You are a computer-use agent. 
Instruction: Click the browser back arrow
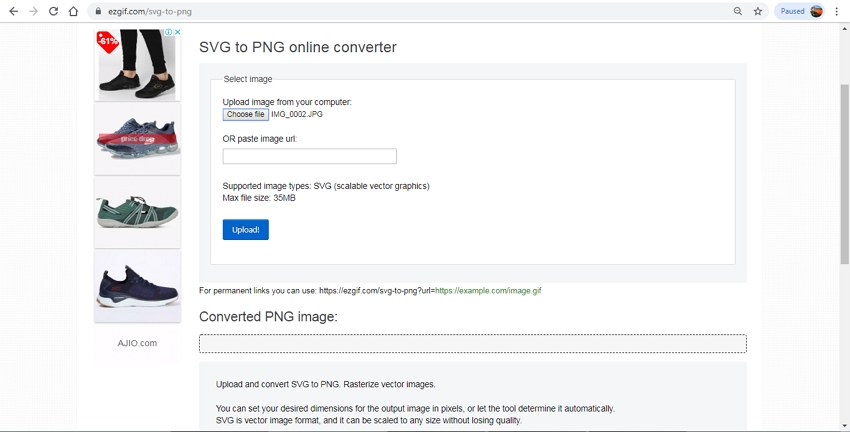[x=13, y=11]
